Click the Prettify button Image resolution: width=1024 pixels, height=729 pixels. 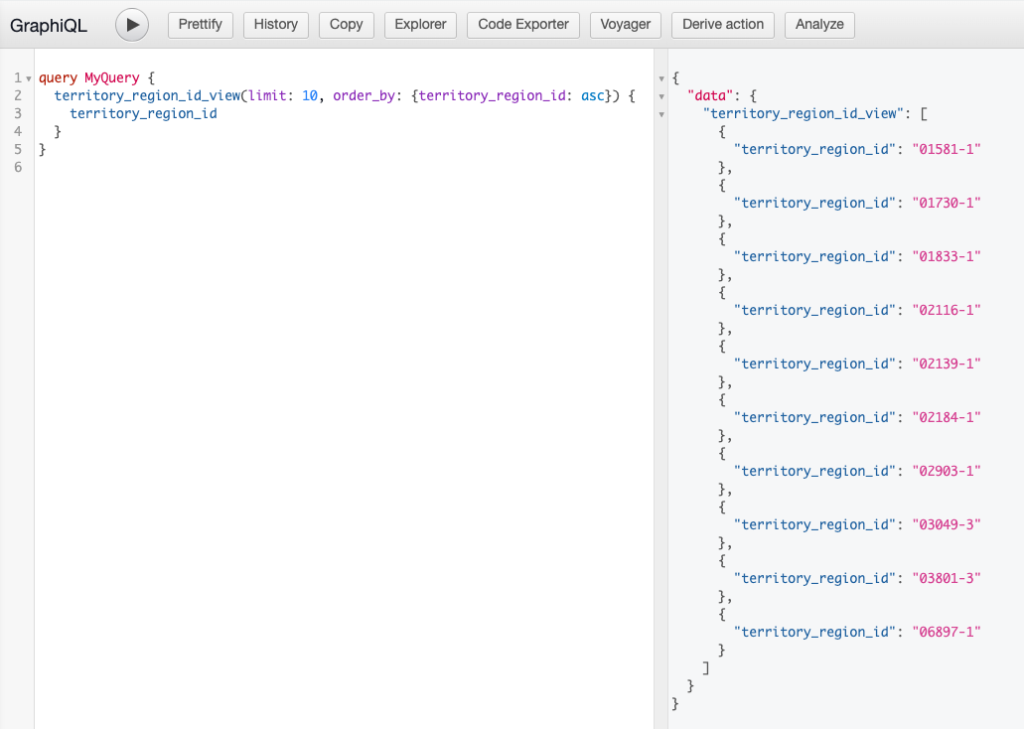tap(200, 25)
